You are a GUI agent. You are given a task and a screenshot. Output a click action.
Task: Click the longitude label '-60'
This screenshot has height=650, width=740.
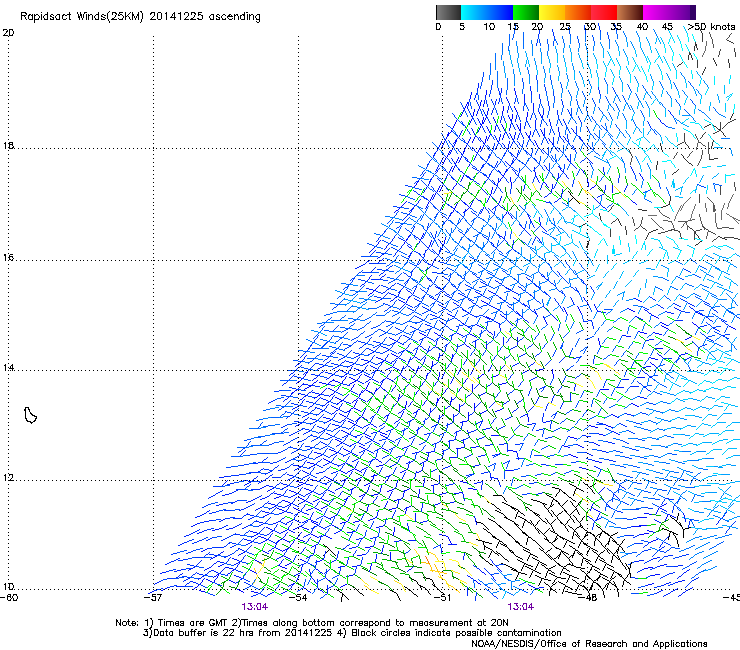[x=9, y=598]
